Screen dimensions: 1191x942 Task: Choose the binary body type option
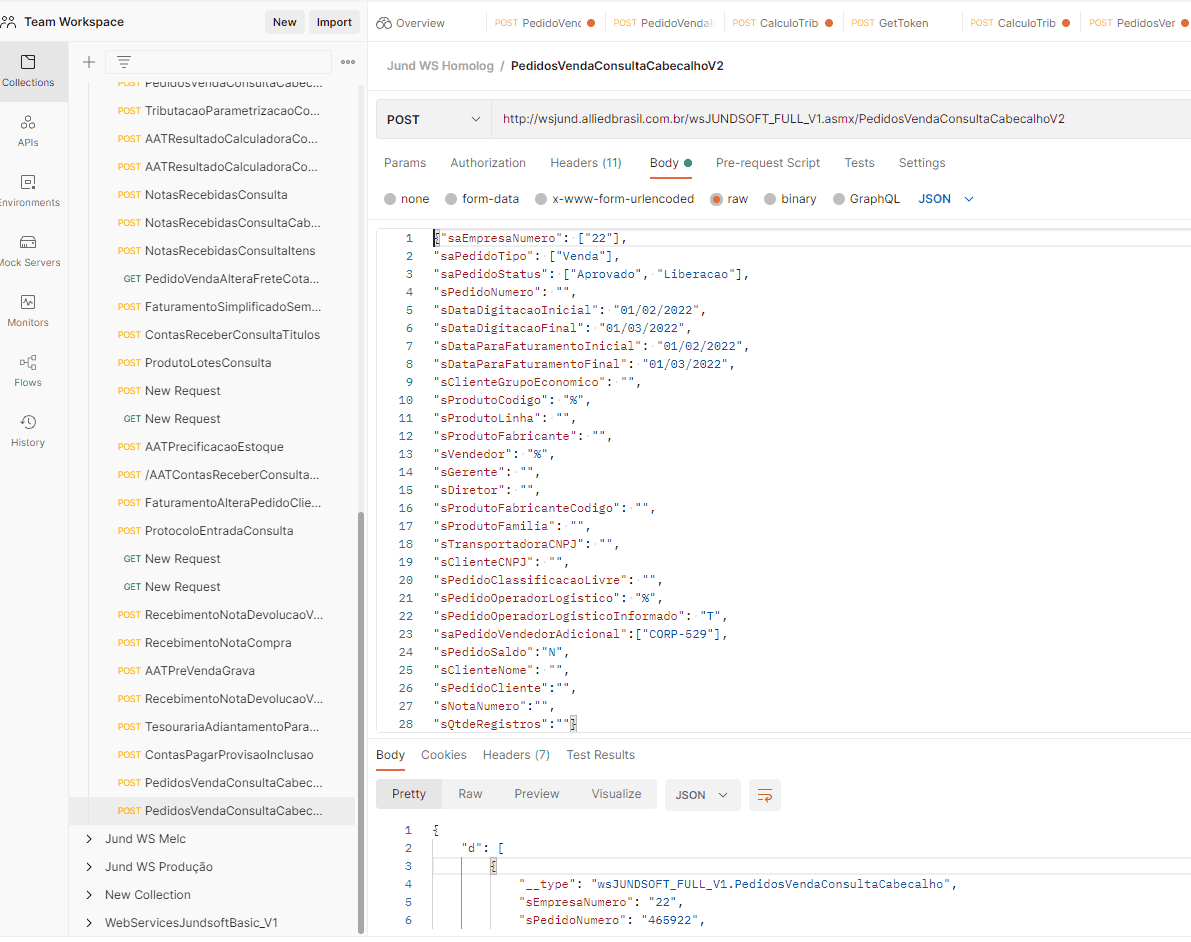(770, 199)
